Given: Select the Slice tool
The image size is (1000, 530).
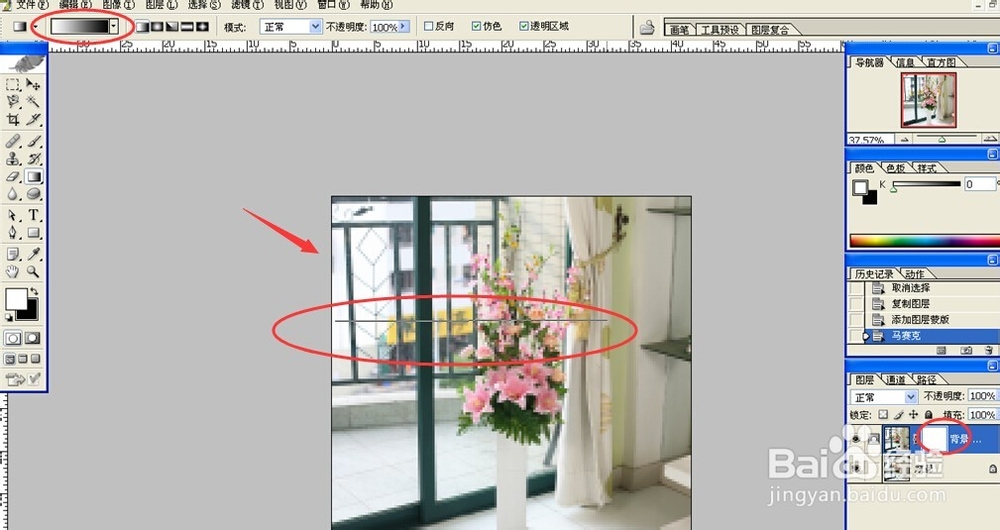Looking at the screenshot, I should pyautogui.click(x=33, y=119).
